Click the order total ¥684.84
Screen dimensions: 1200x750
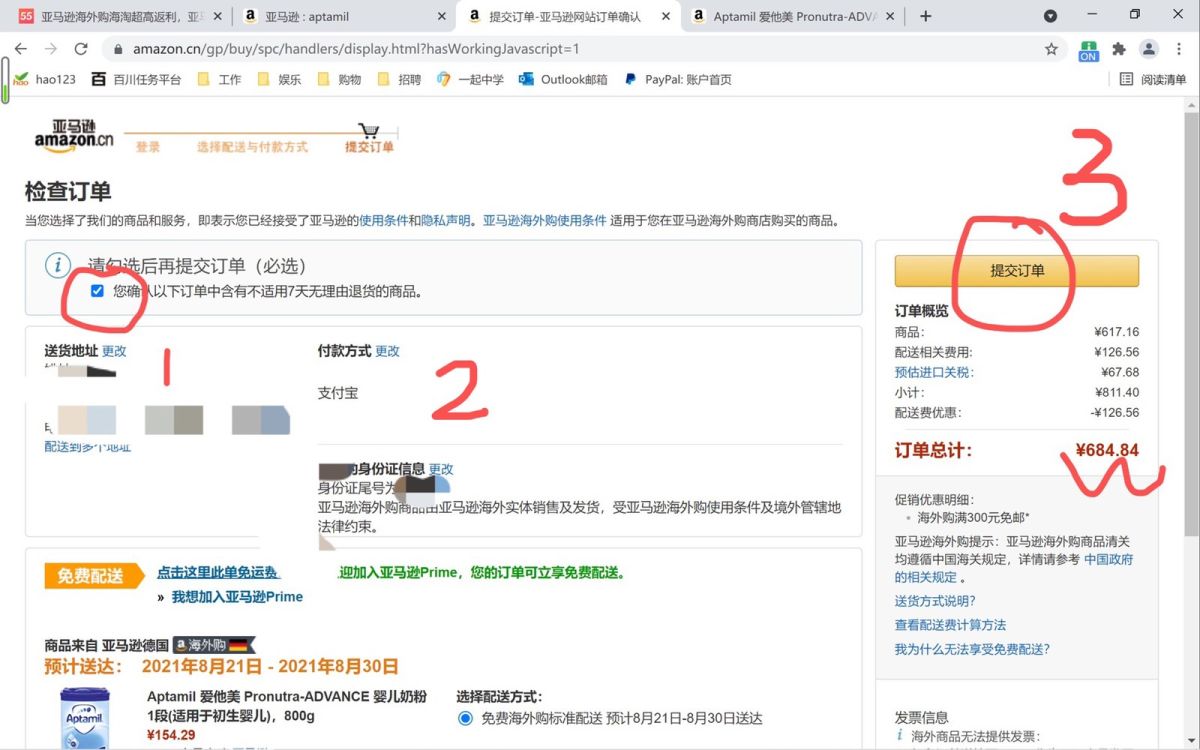[x=1107, y=450]
